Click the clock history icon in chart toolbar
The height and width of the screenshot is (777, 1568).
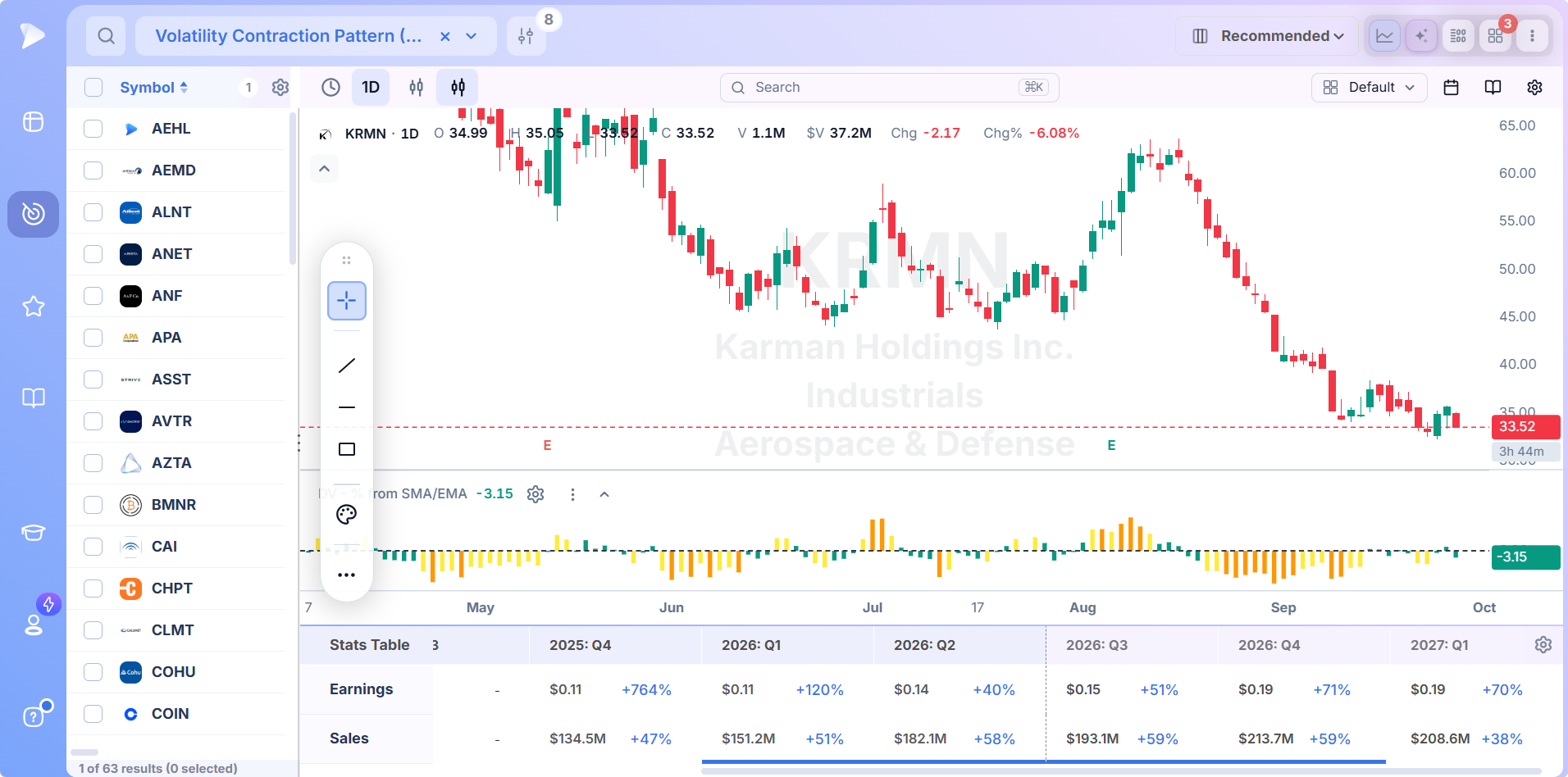330,88
